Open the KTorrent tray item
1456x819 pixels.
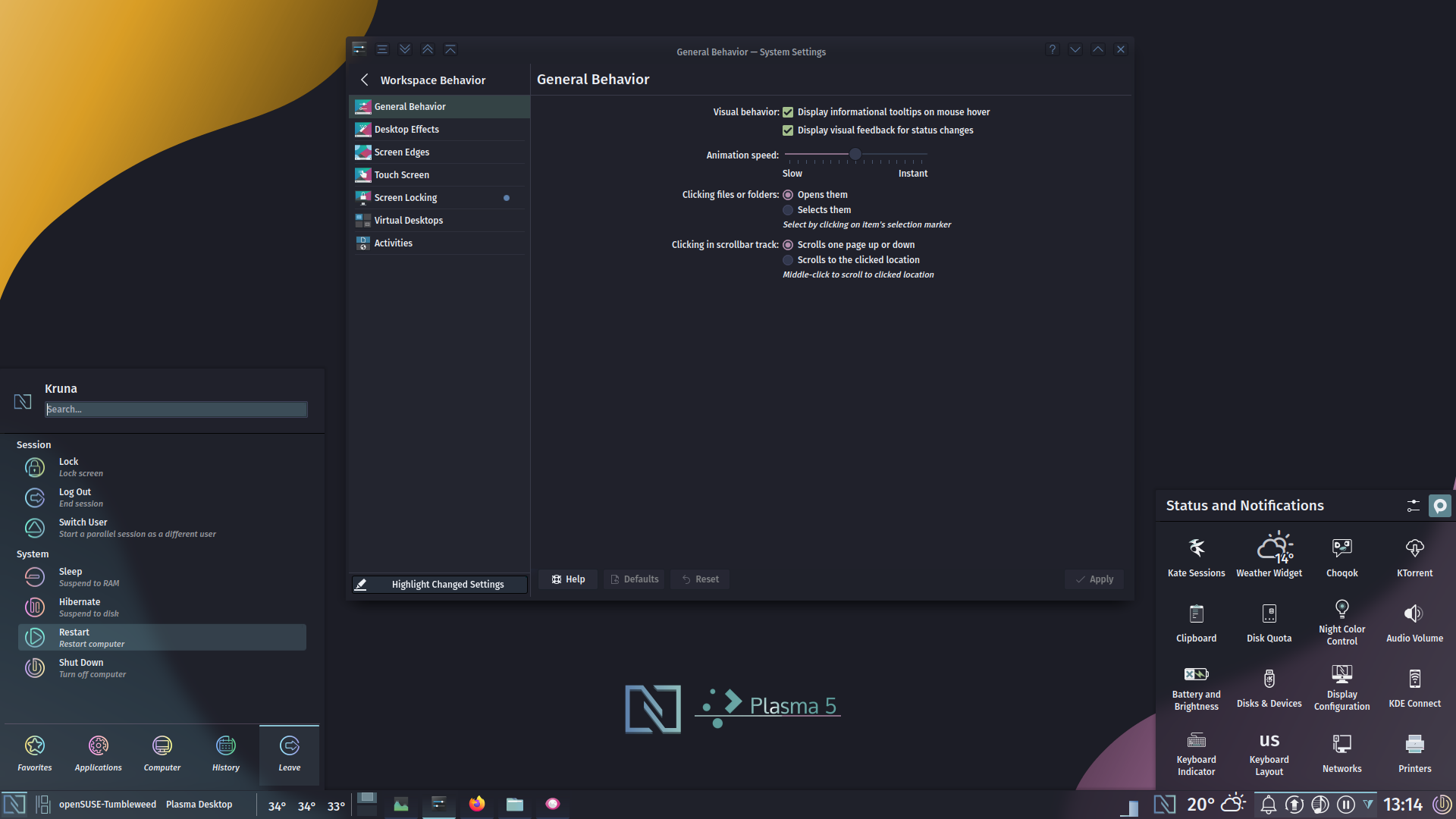[x=1414, y=557]
